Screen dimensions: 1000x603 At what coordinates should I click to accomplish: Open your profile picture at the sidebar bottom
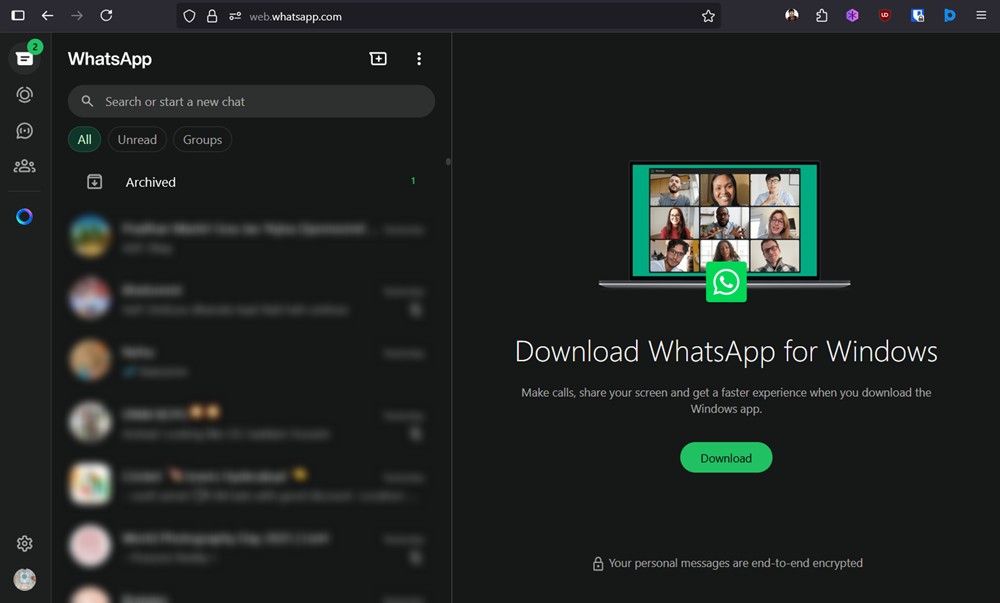(x=24, y=579)
